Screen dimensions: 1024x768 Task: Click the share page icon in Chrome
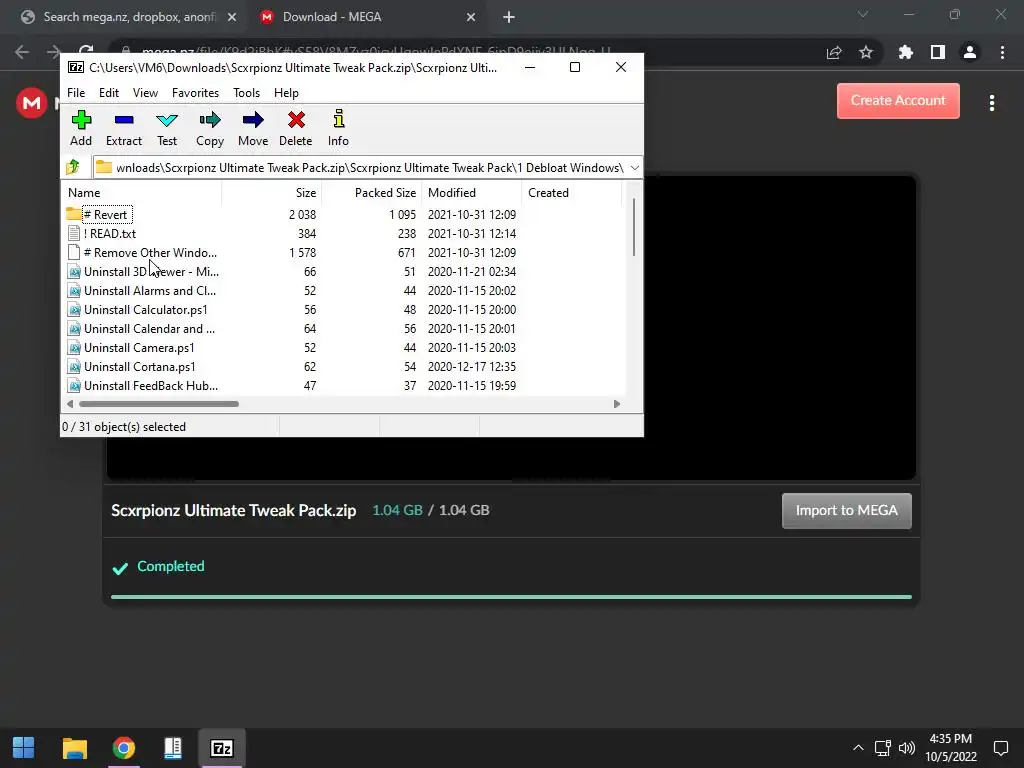834,52
